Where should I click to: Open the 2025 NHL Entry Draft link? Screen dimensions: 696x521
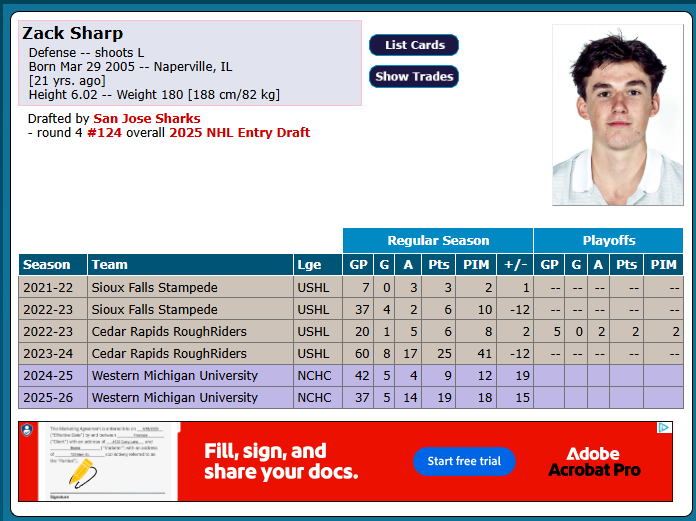pyautogui.click(x=239, y=133)
